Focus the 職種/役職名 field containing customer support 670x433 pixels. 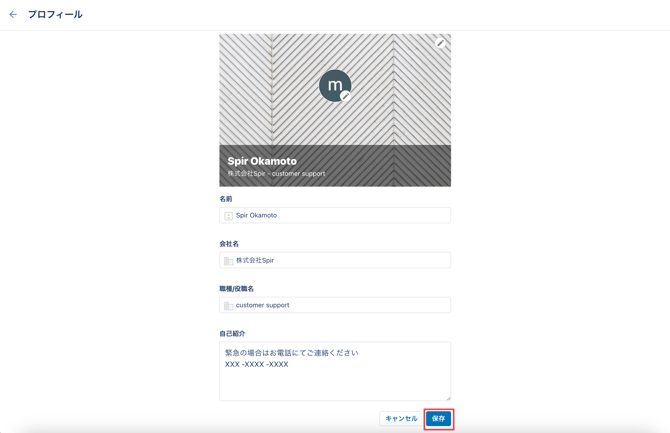click(340, 305)
